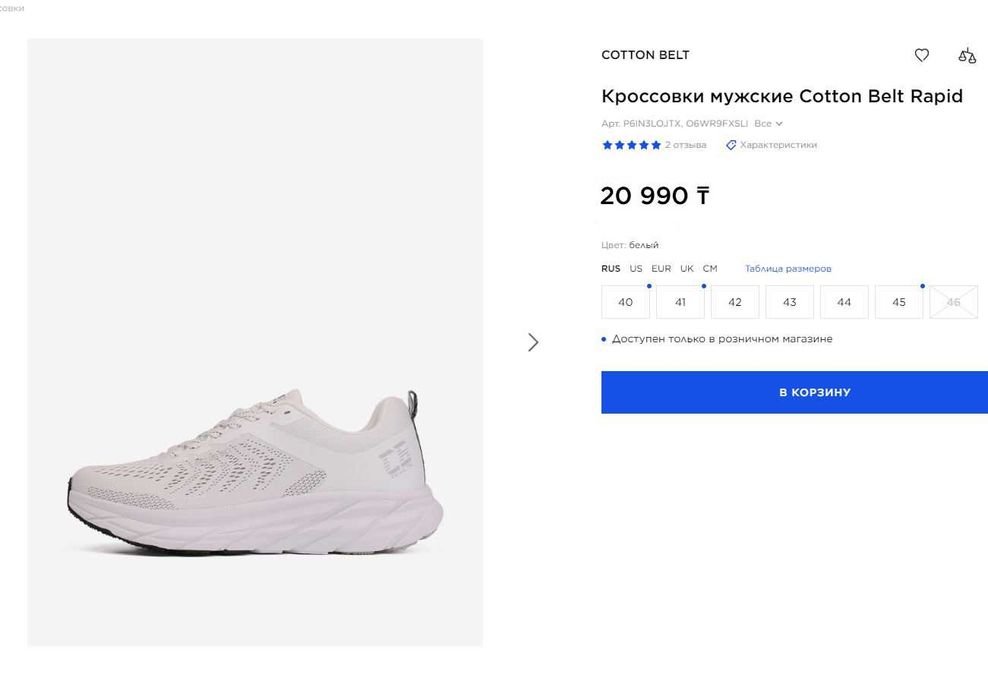This screenshot has height=699, width=988.
Task: Open the Таблица размеров link
Action: click(788, 269)
